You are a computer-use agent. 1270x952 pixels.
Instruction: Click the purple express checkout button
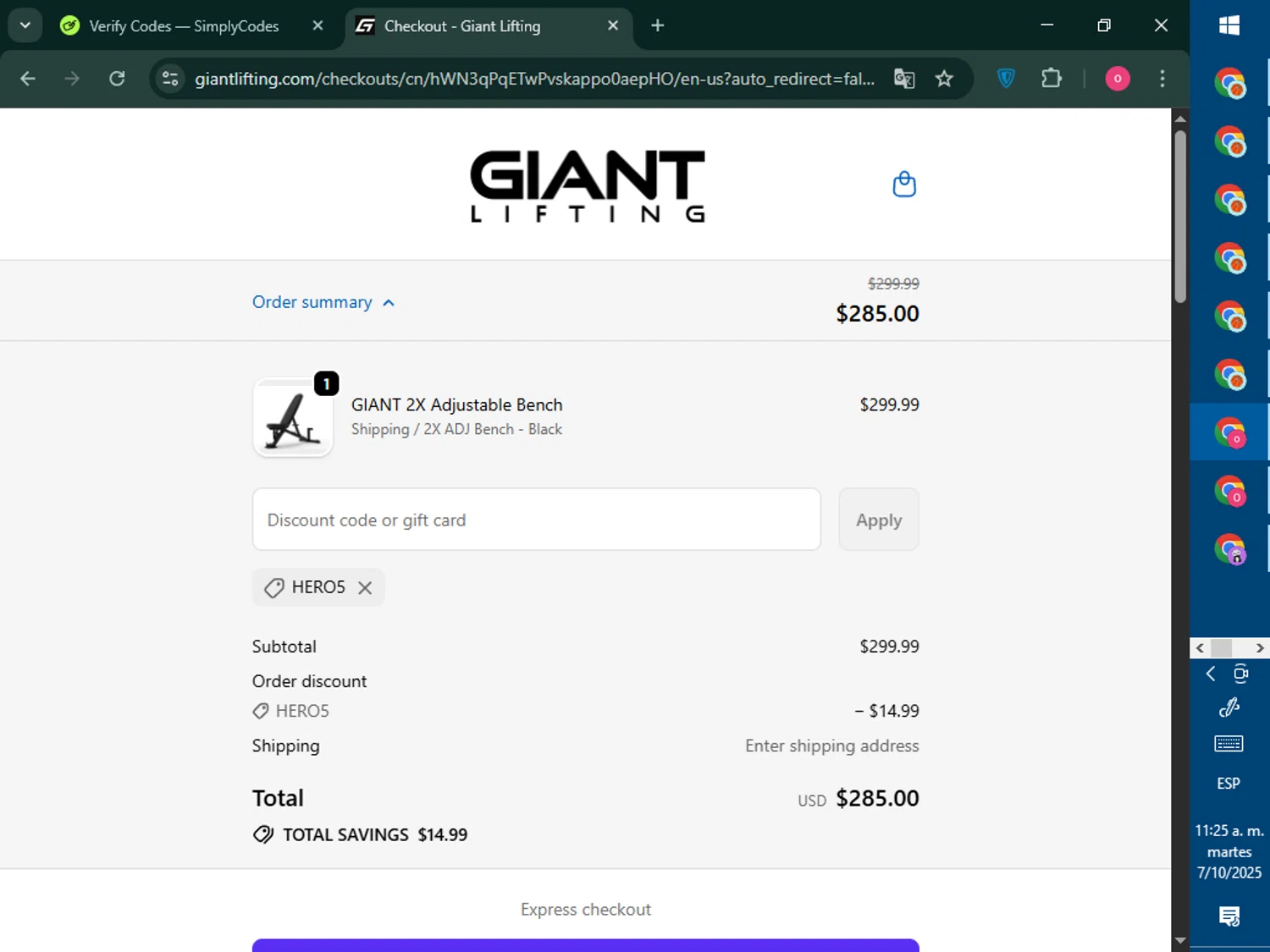pyautogui.click(x=585, y=945)
